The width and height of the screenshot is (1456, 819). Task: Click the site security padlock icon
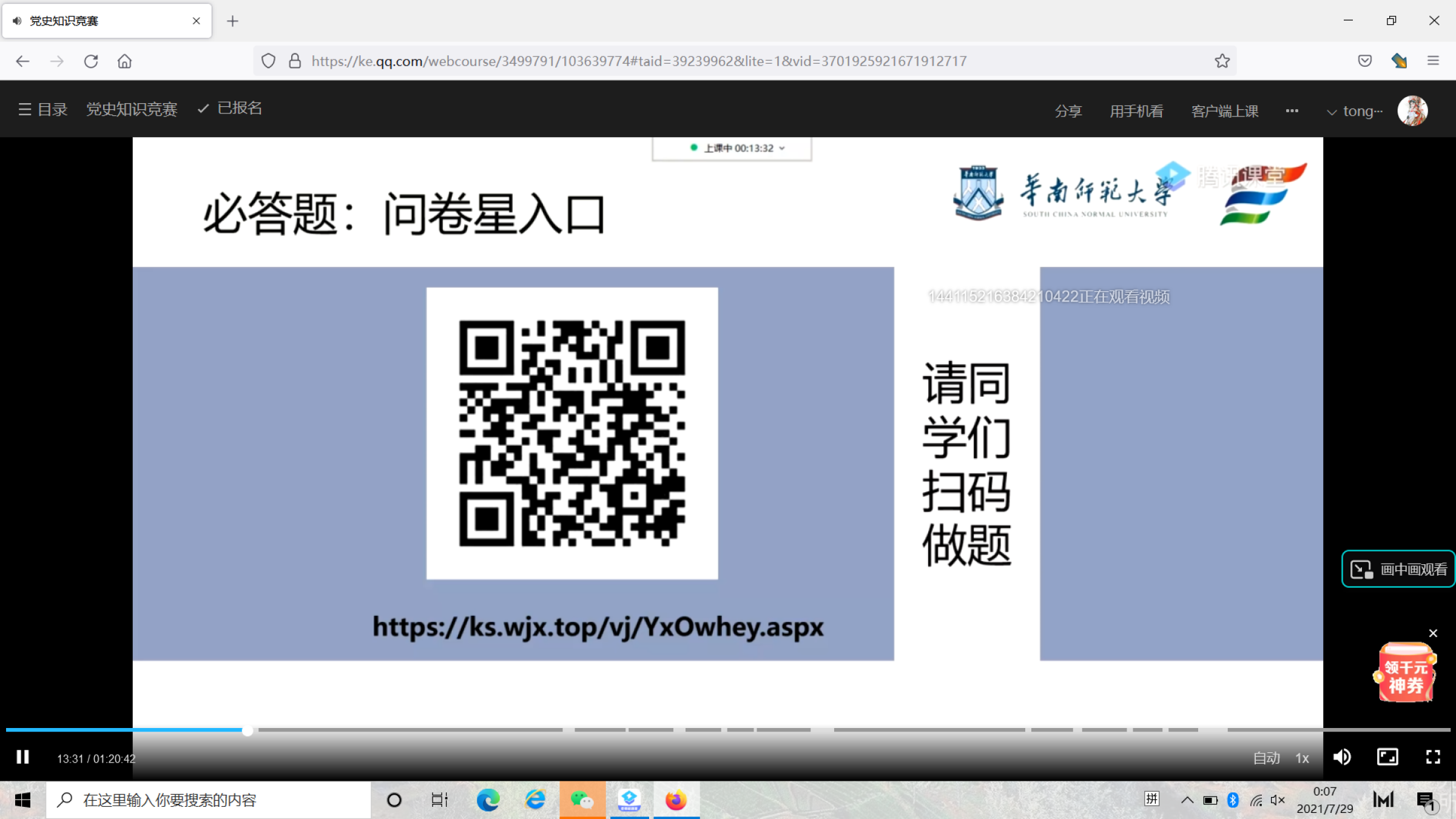pyautogui.click(x=295, y=61)
